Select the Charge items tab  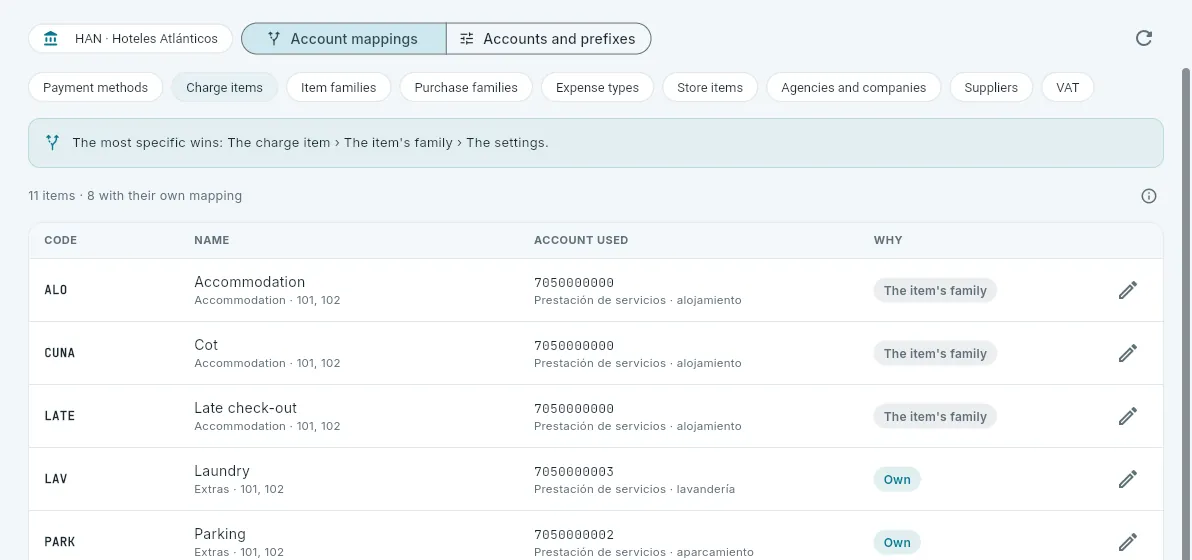tap(224, 87)
